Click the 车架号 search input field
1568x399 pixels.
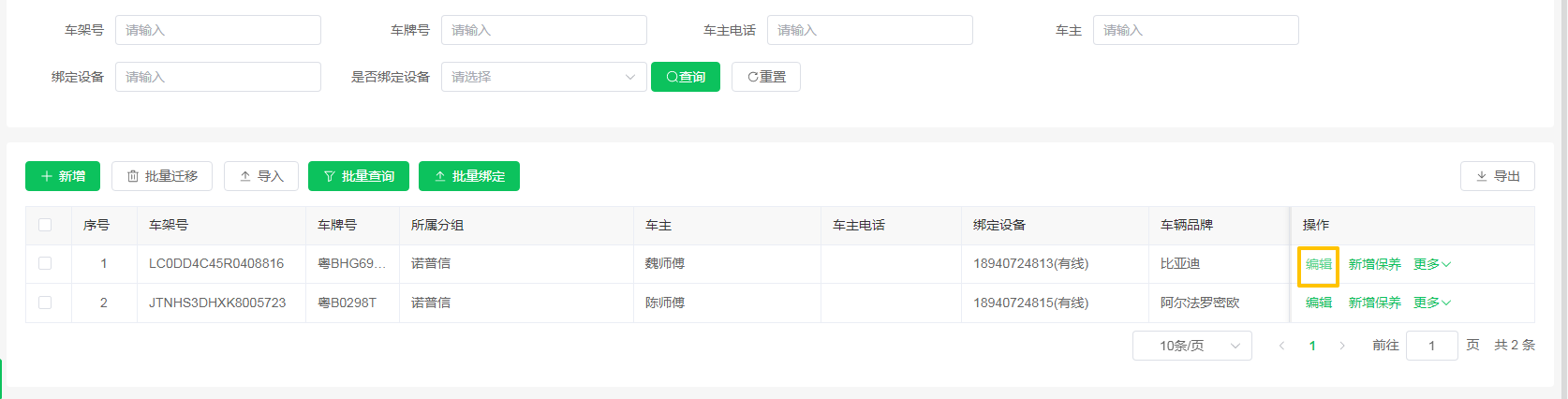coord(217,30)
